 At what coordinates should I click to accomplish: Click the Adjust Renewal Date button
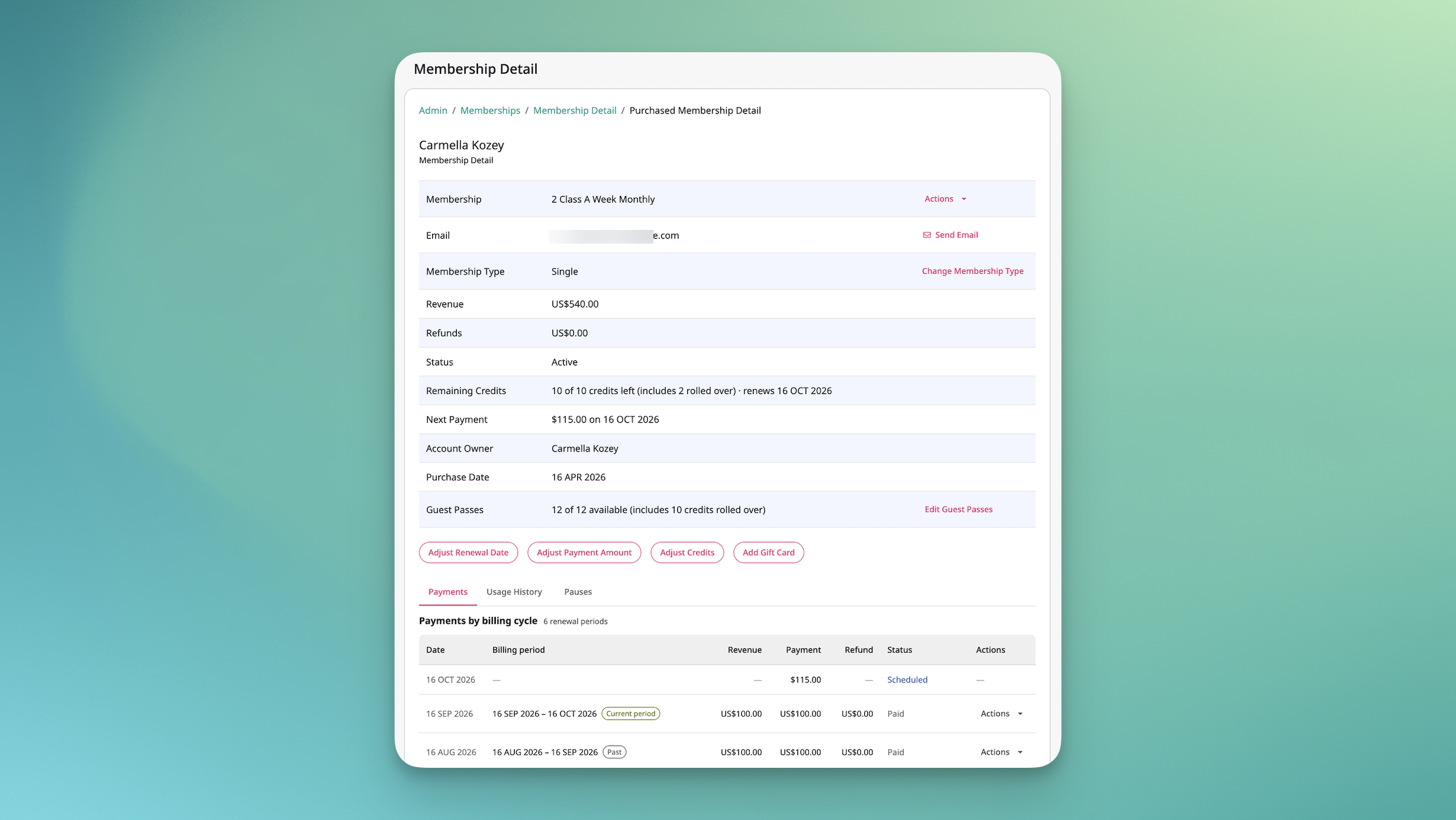tap(468, 553)
